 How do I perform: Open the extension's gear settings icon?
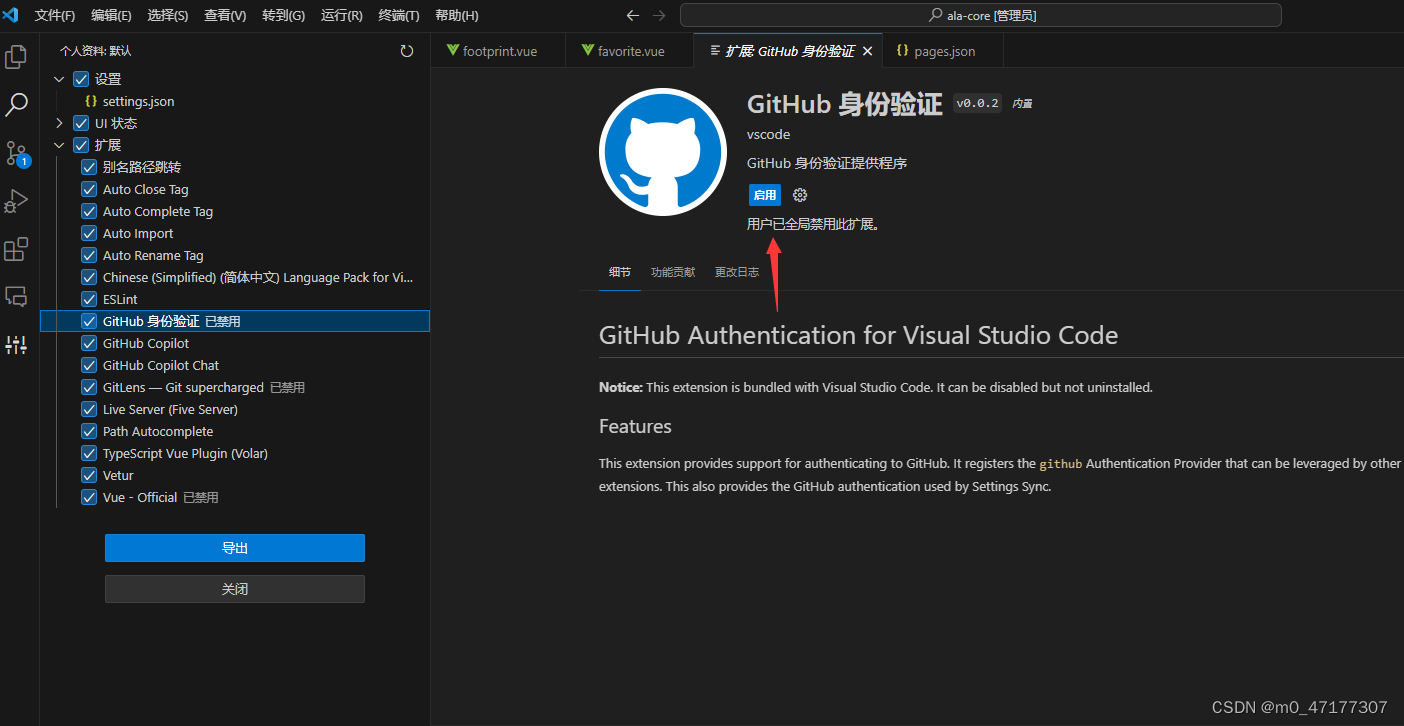799,195
